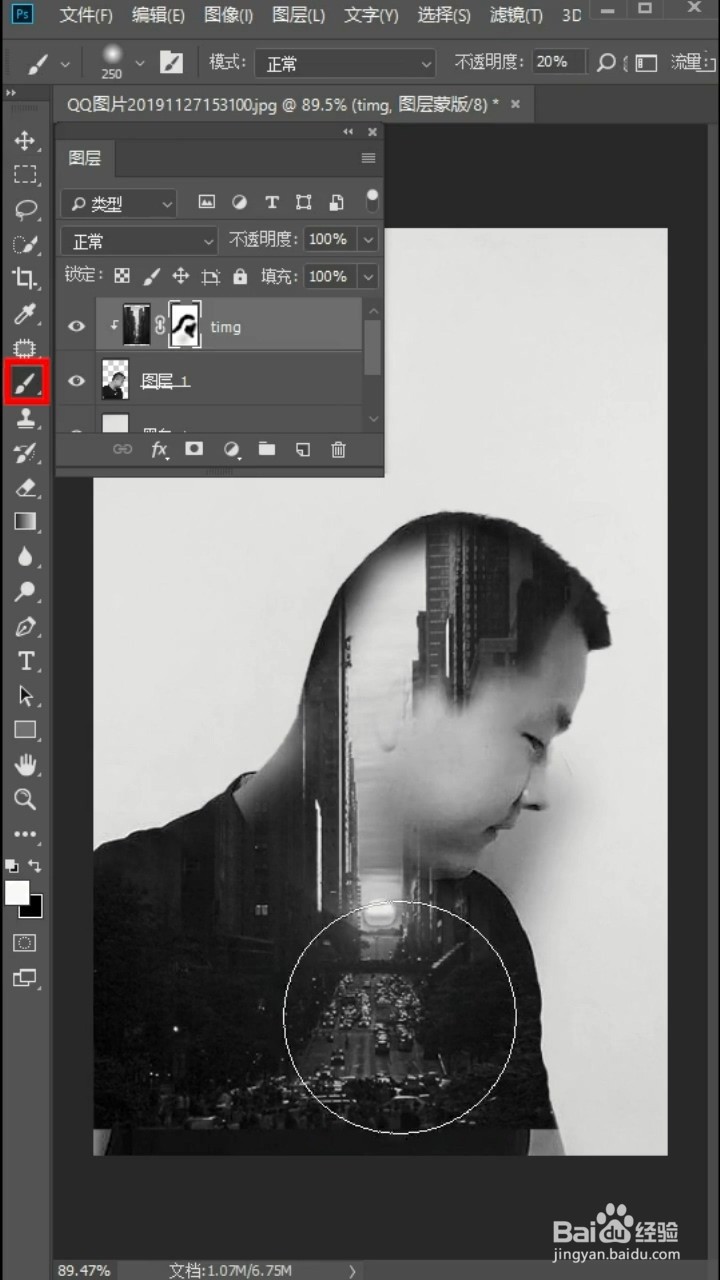Screen dimensions: 720x1280
Task: Select the Move tool
Action: point(25,140)
